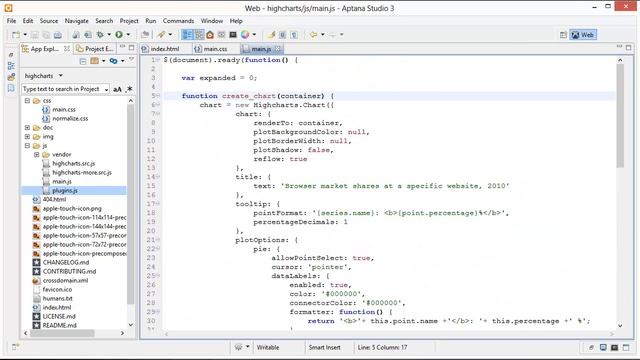
Task: Click the color wheel themes icon
Action: [x=245, y=35]
